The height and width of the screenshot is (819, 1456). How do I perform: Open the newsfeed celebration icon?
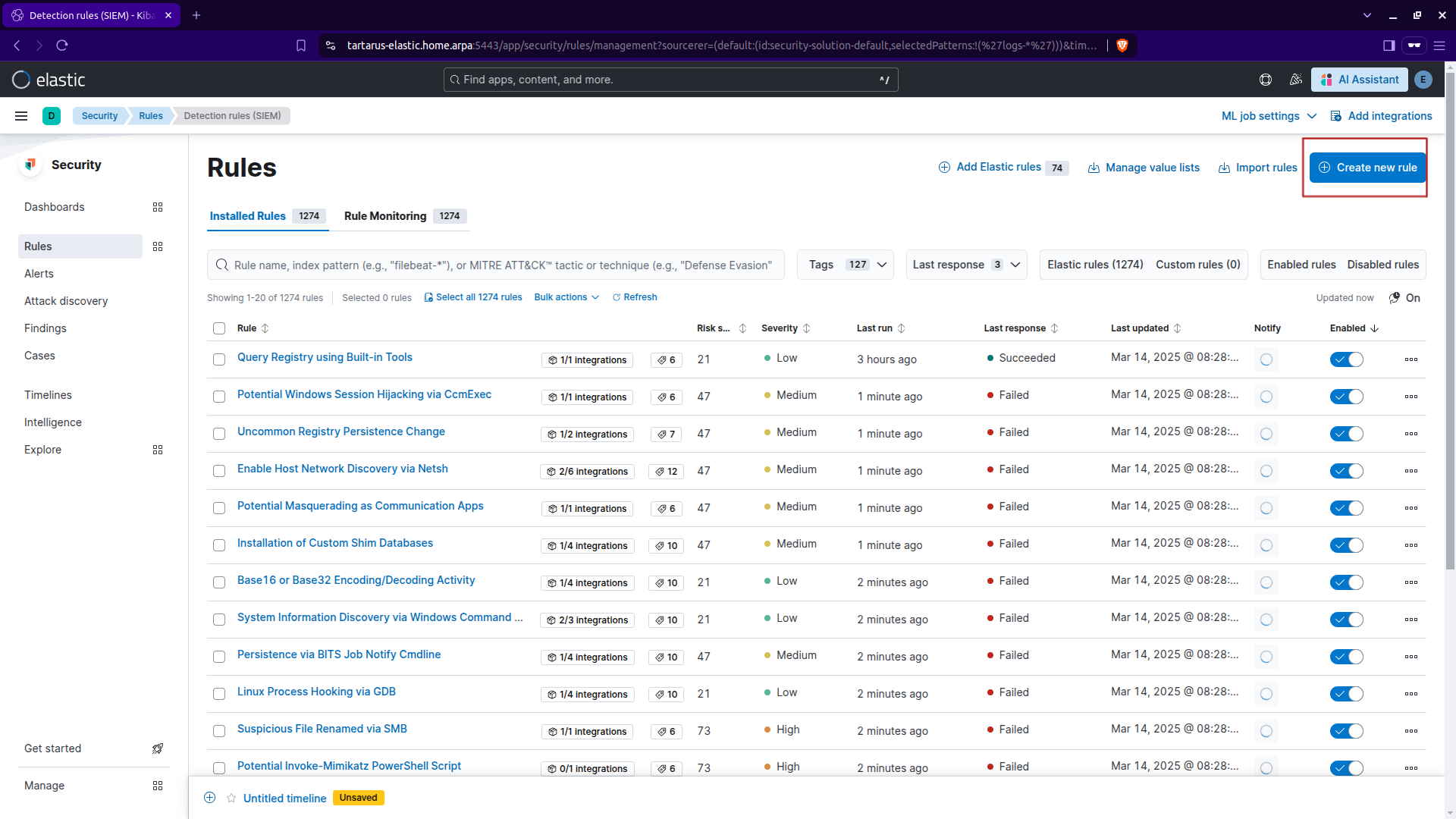tap(1296, 80)
